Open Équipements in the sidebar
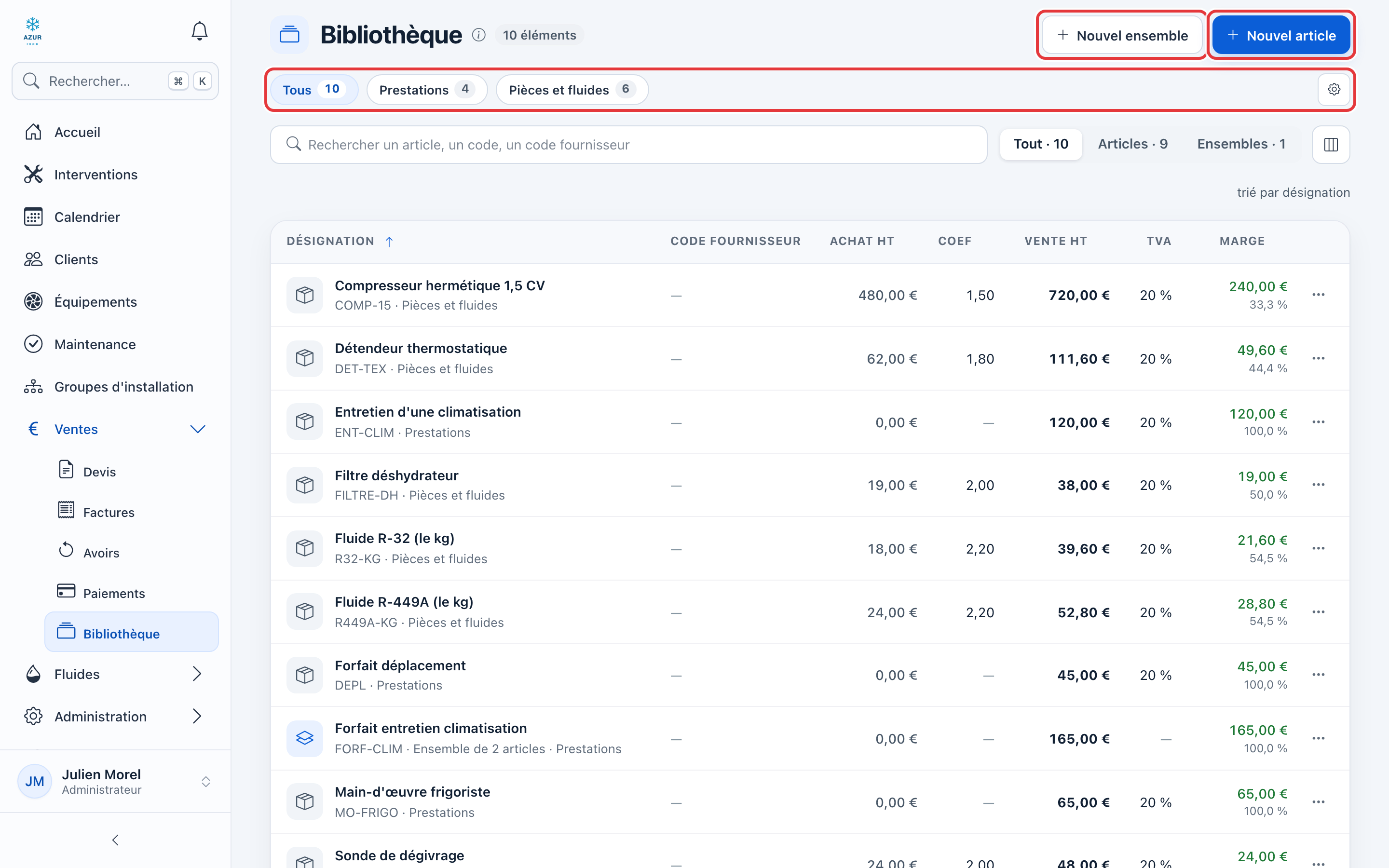 point(115,302)
